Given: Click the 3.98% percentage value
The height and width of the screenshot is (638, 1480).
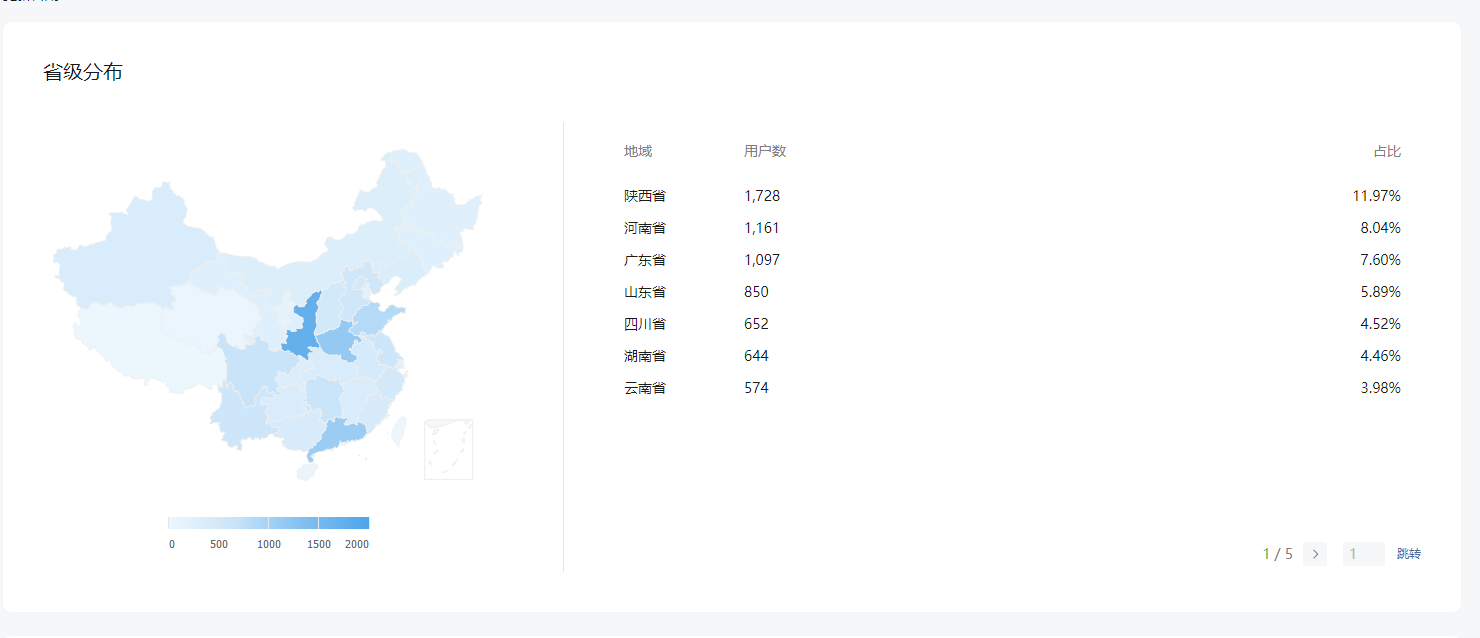Looking at the screenshot, I should click(1381, 388).
